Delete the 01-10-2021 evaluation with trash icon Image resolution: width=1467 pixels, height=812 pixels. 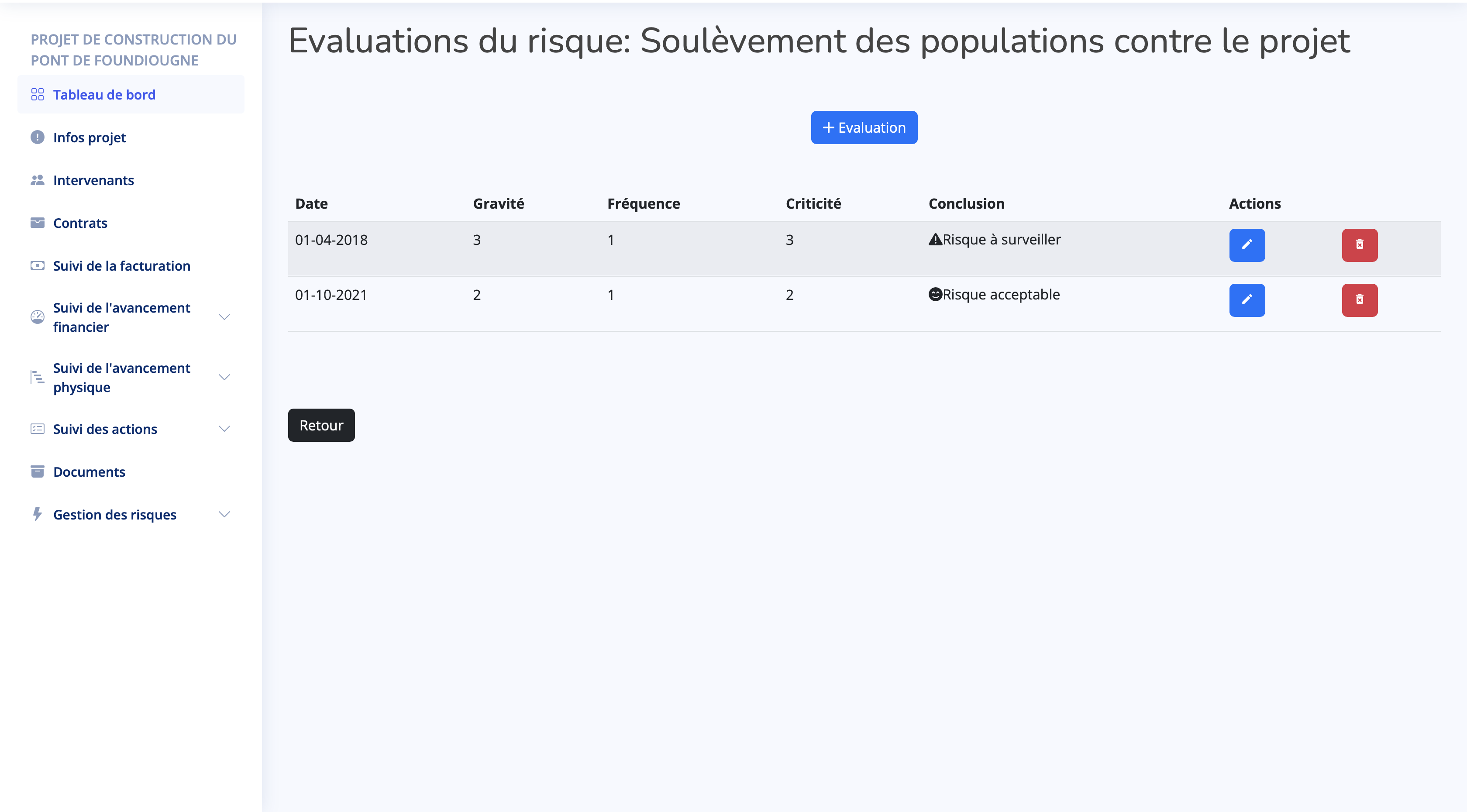click(1360, 300)
